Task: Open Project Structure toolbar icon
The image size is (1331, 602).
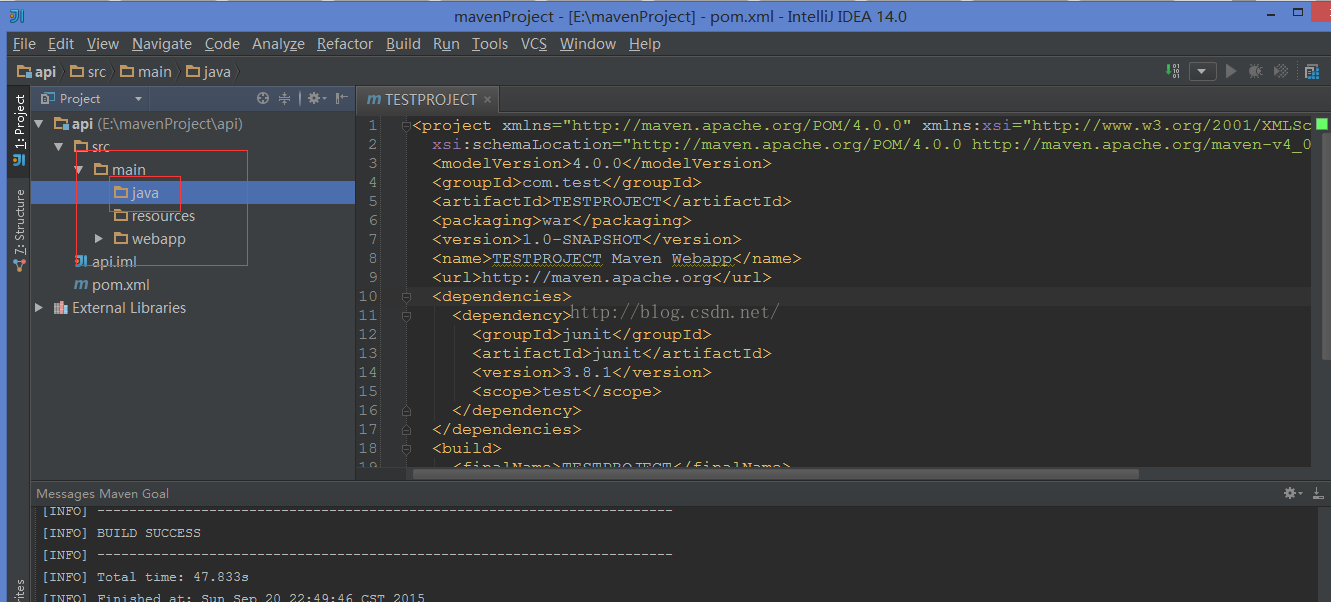Action: [1311, 71]
